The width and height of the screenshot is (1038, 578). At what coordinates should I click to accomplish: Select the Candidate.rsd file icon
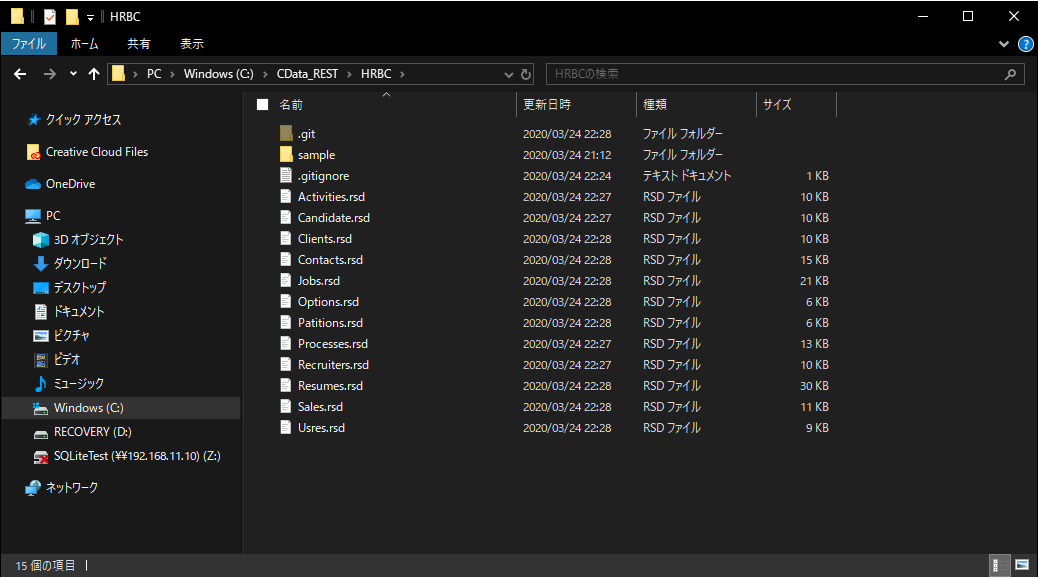pyautogui.click(x=286, y=218)
